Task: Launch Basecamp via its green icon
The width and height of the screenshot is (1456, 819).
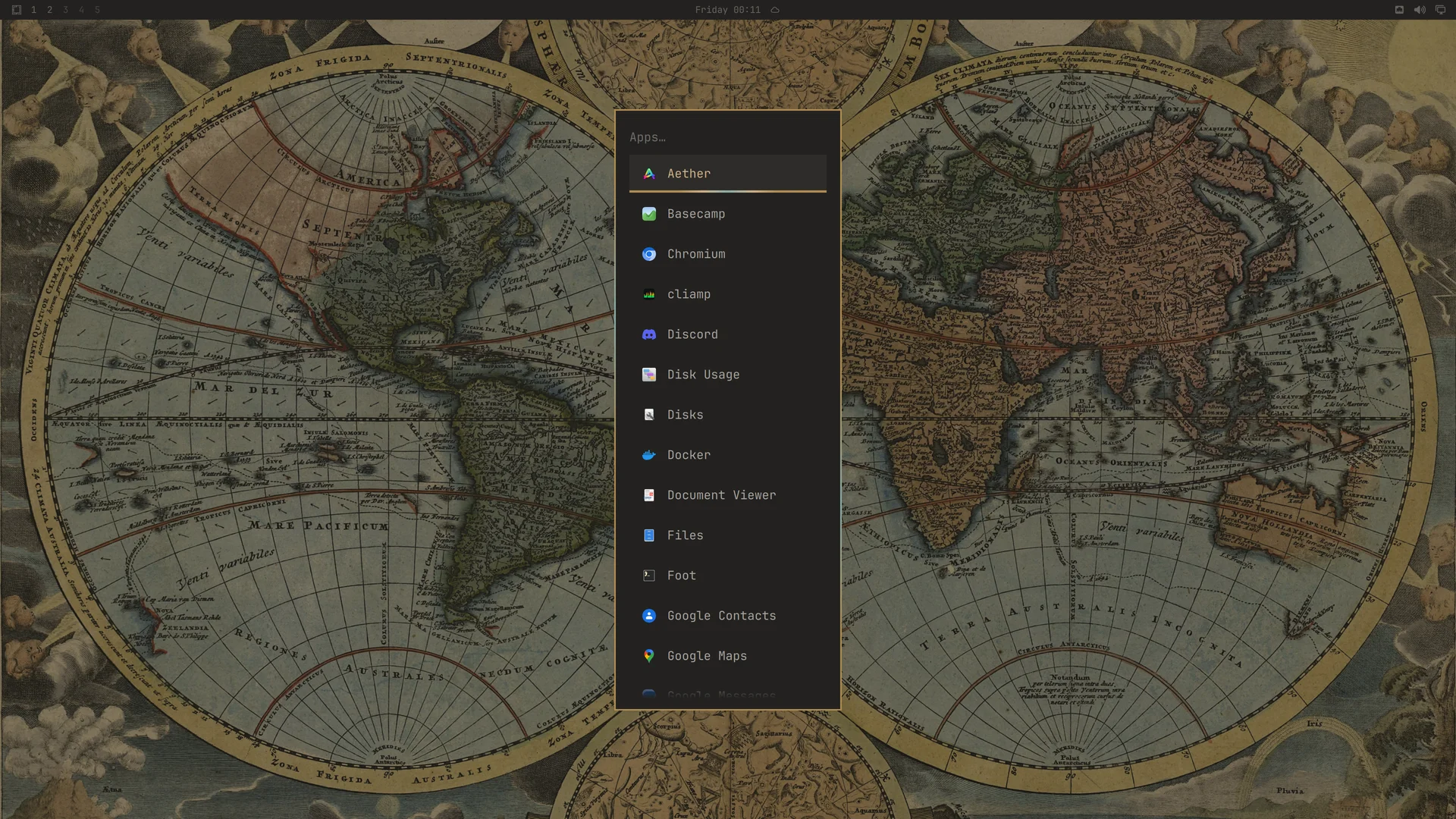Action: tap(649, 214)
